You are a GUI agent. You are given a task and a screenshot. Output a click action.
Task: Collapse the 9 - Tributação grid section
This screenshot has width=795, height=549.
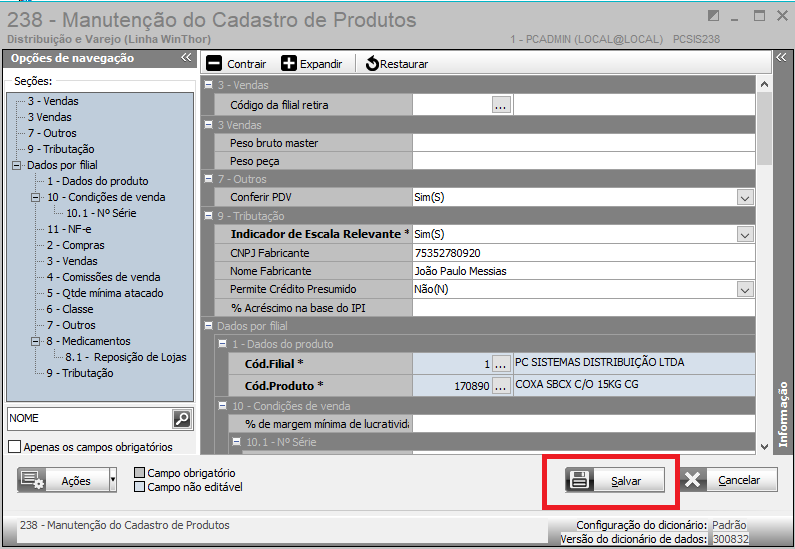click(x=208, y=215)
